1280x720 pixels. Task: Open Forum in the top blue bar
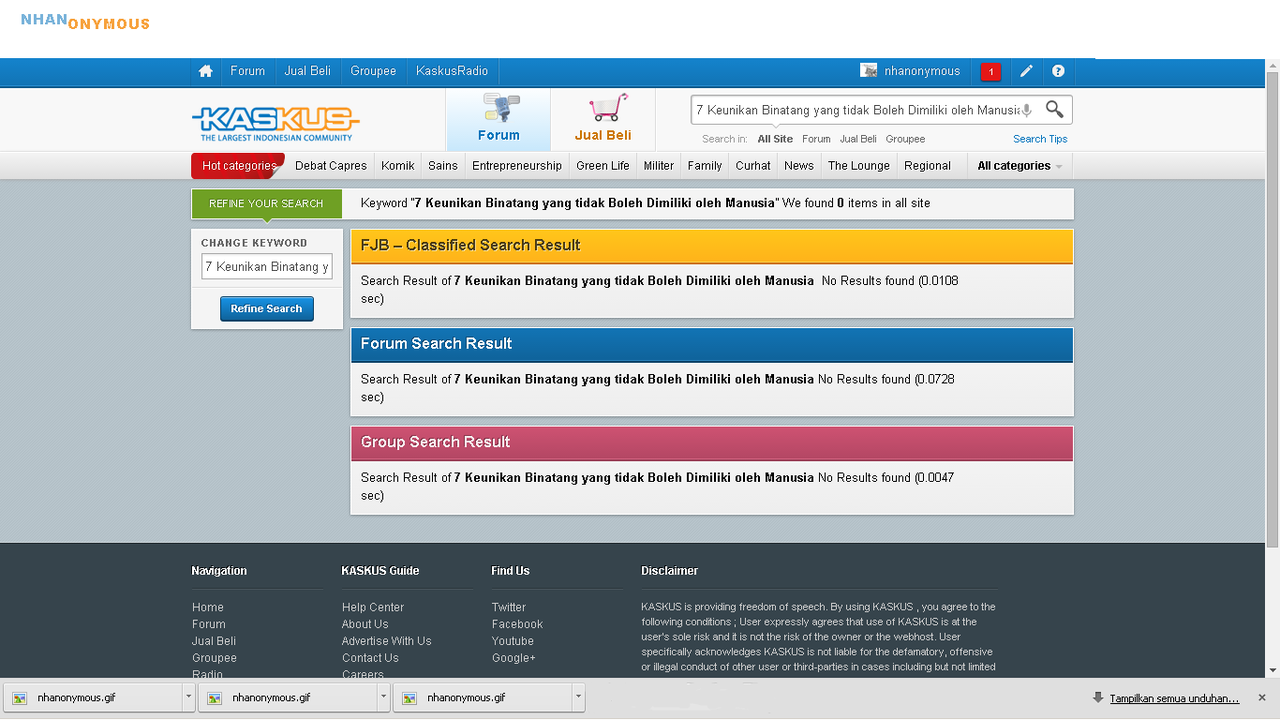click(x=247, y=71)
